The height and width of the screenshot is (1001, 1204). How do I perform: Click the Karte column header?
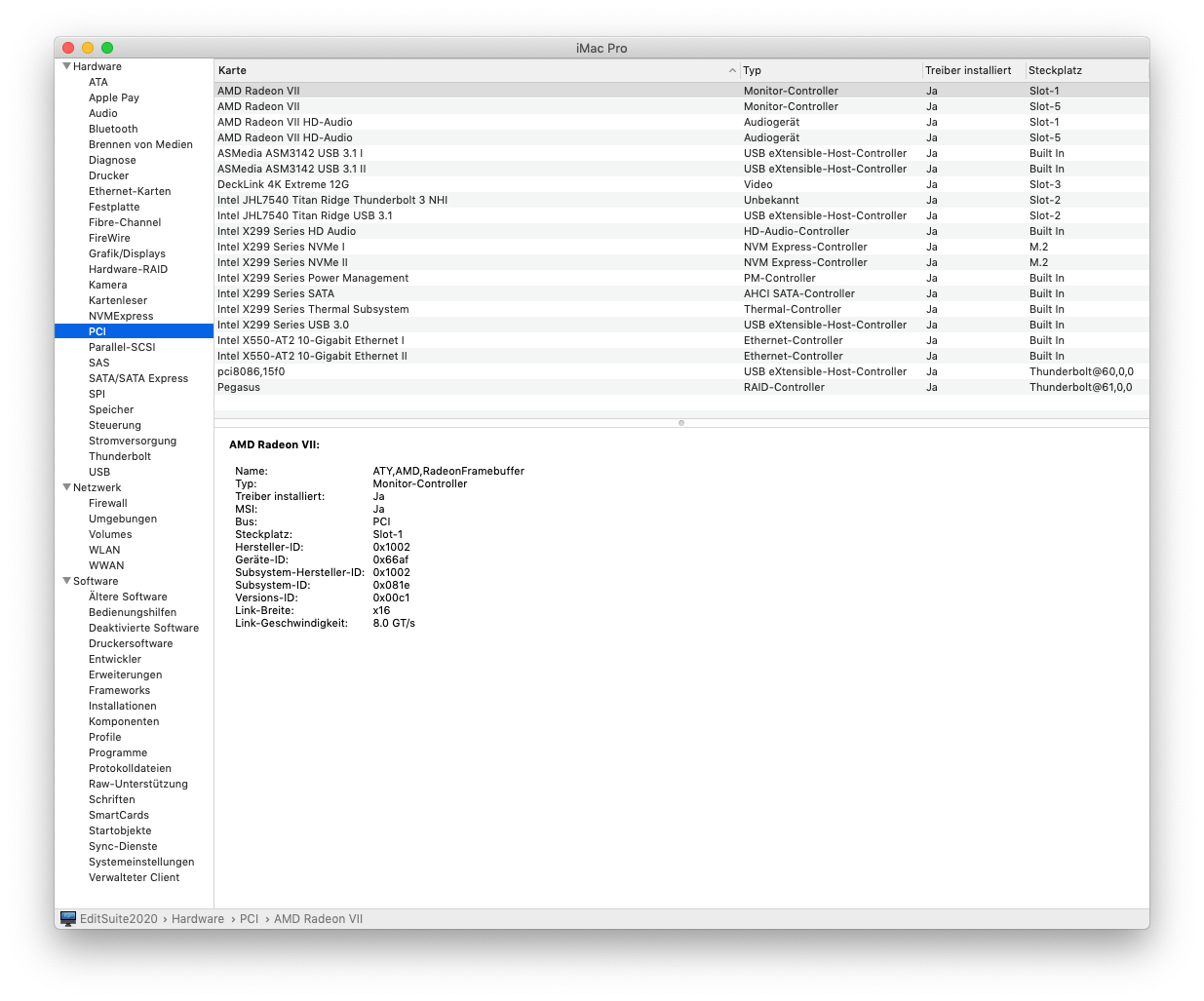477,70
